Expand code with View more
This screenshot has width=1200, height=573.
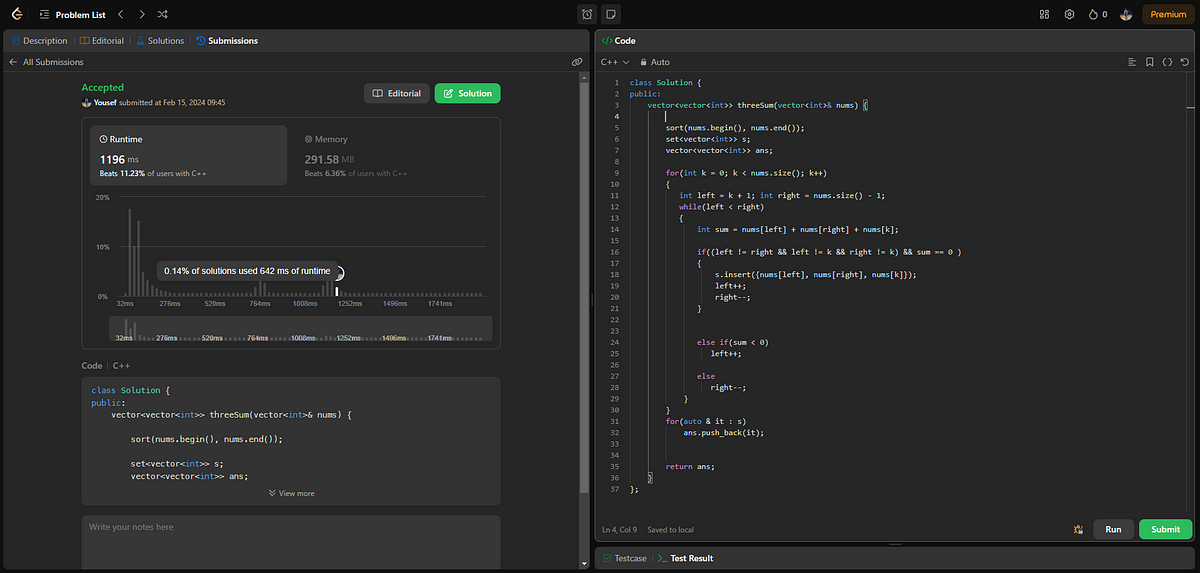(x=291, y=493)
